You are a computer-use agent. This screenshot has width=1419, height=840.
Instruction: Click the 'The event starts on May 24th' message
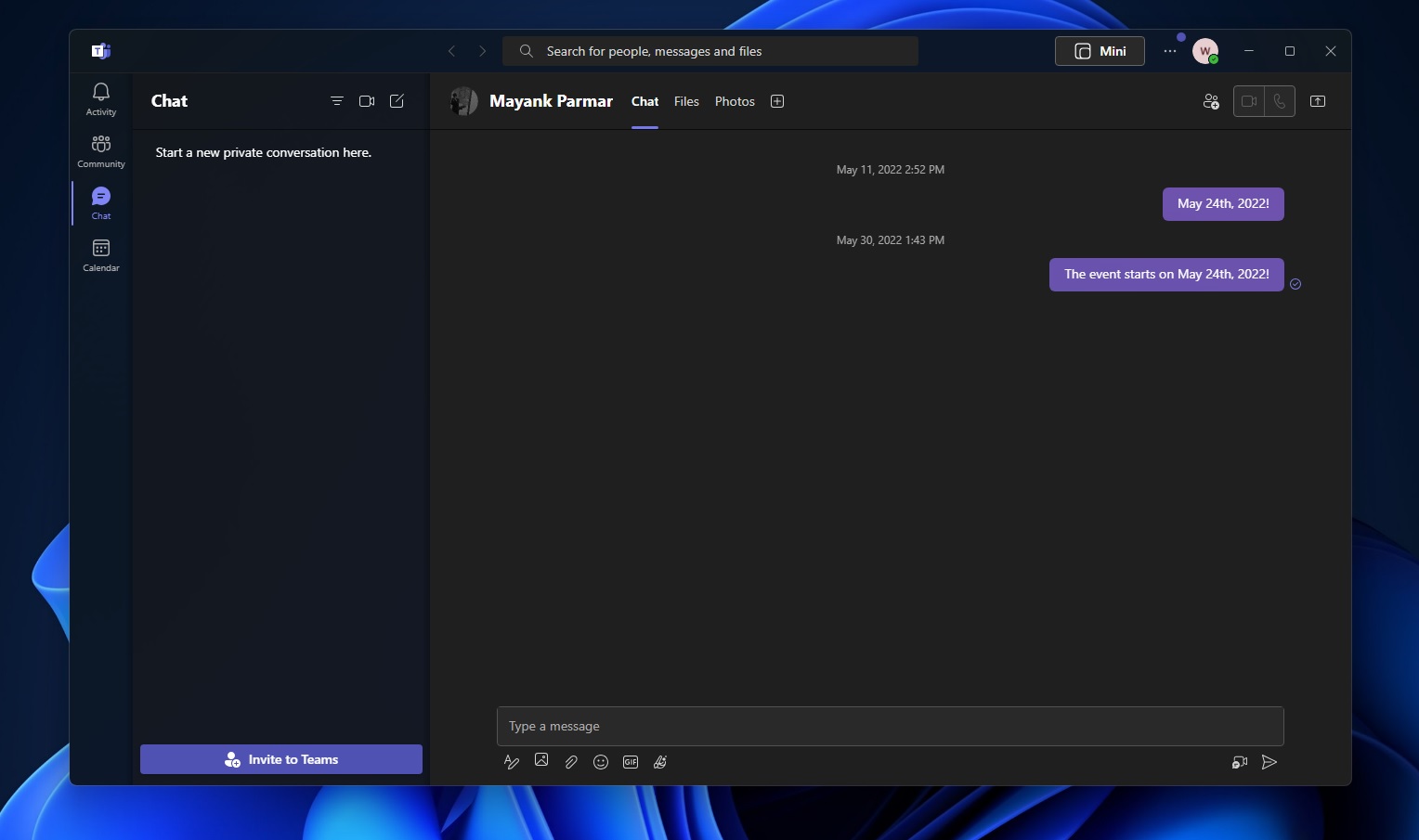pos(1166,275)
